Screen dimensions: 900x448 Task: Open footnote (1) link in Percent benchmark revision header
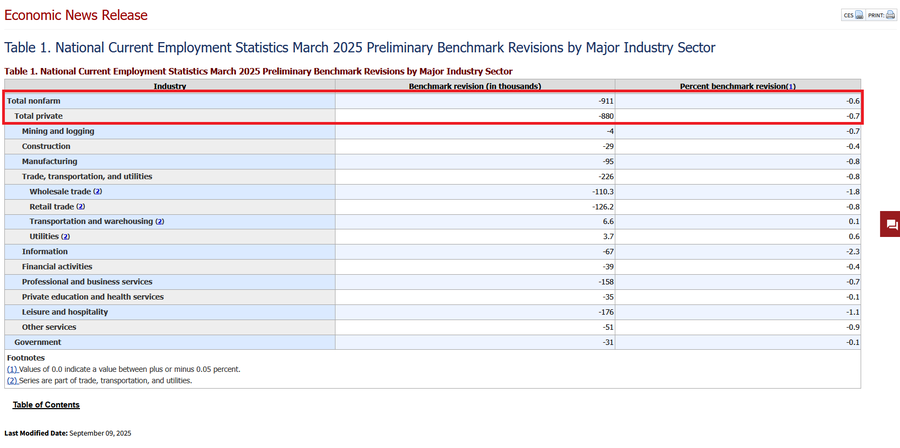tap(791, 86)
